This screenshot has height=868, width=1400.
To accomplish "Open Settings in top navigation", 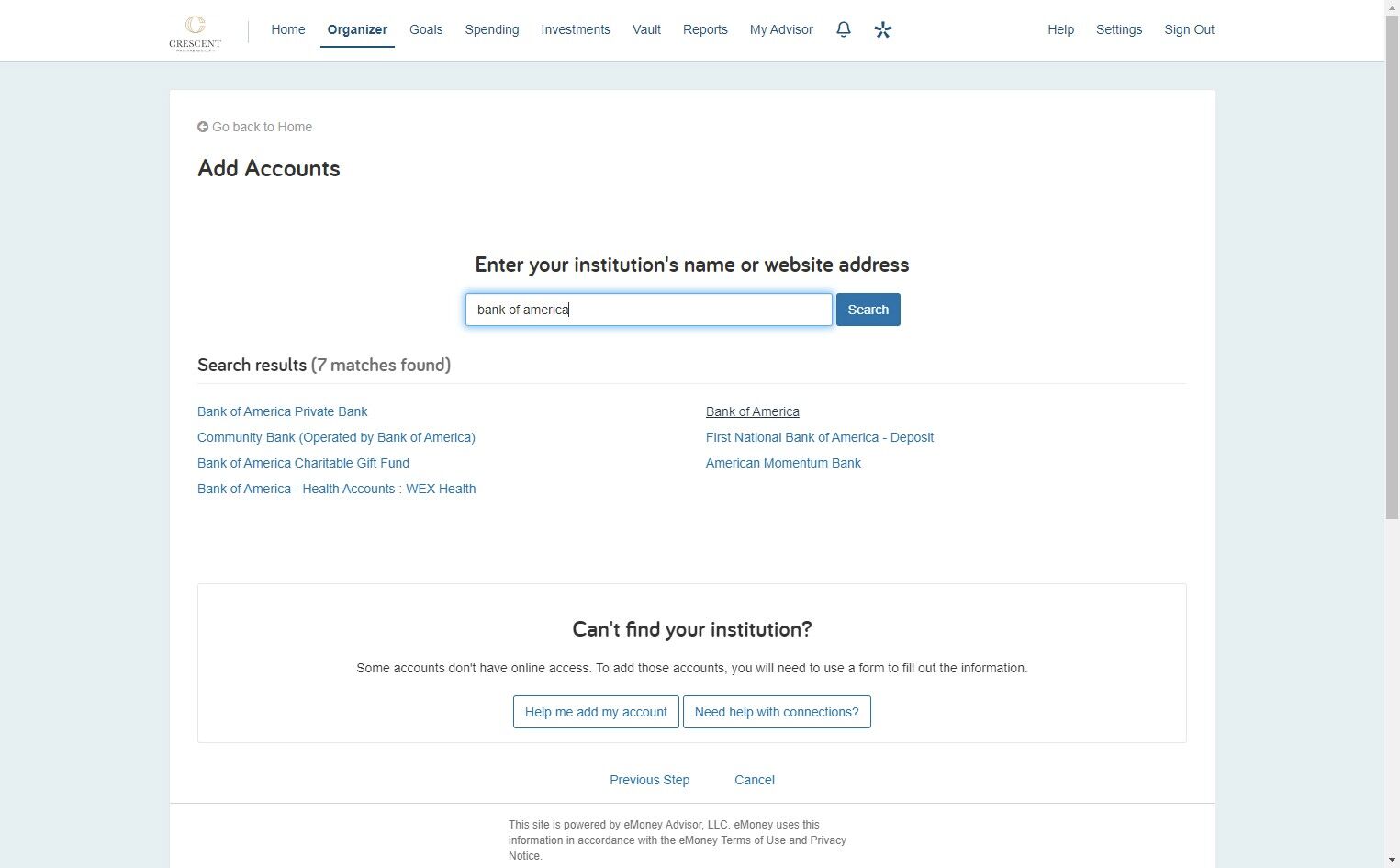I will click(x=1119, y=29).
